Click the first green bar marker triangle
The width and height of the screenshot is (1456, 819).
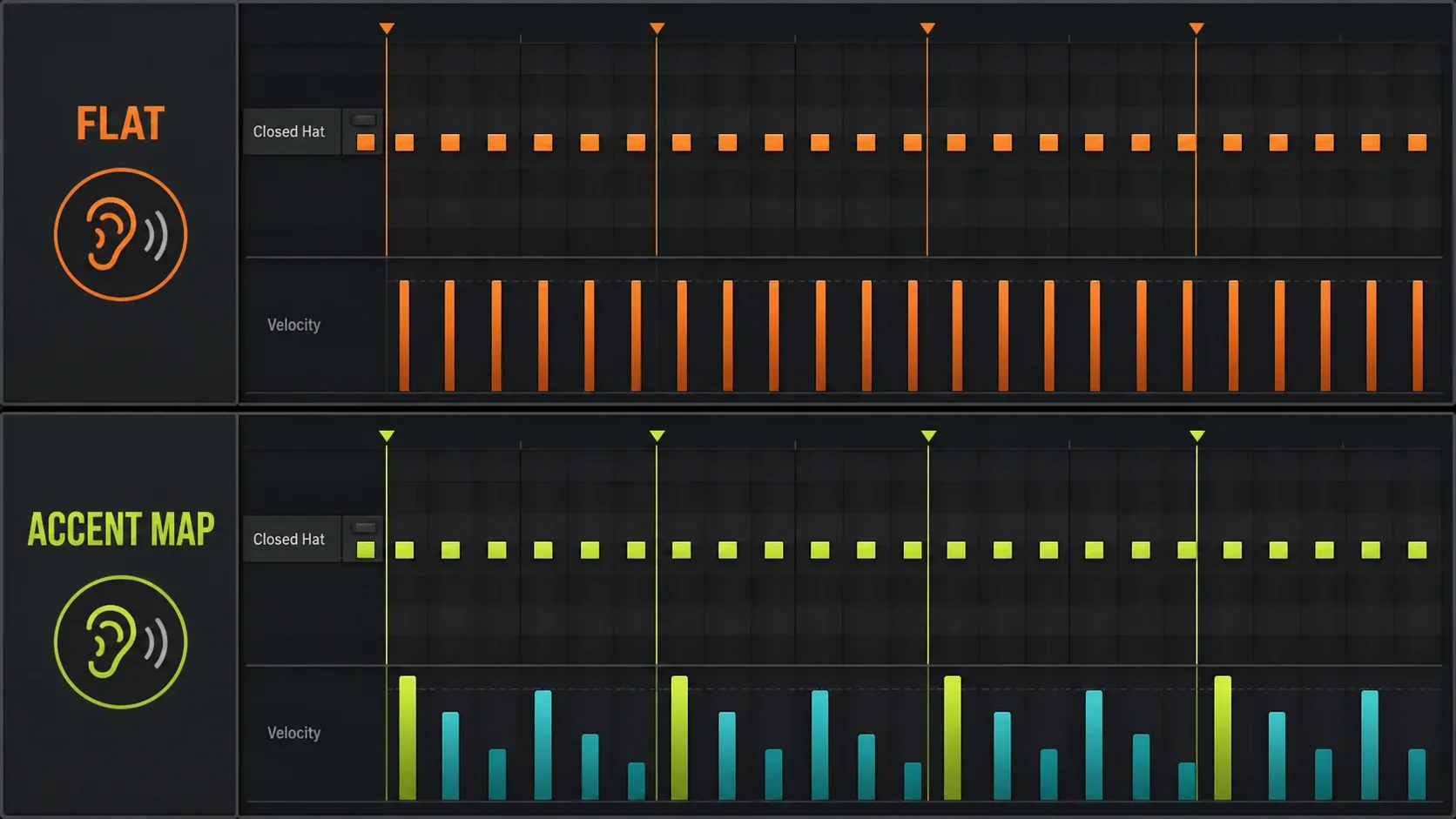pyautogui.click(x=387, y=436)
